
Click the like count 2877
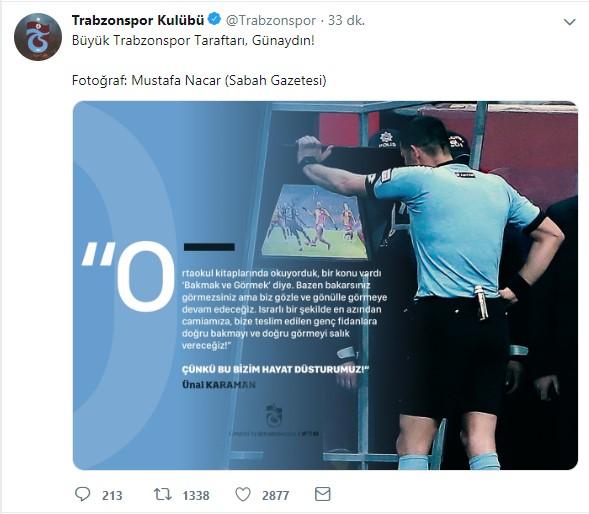276,495
